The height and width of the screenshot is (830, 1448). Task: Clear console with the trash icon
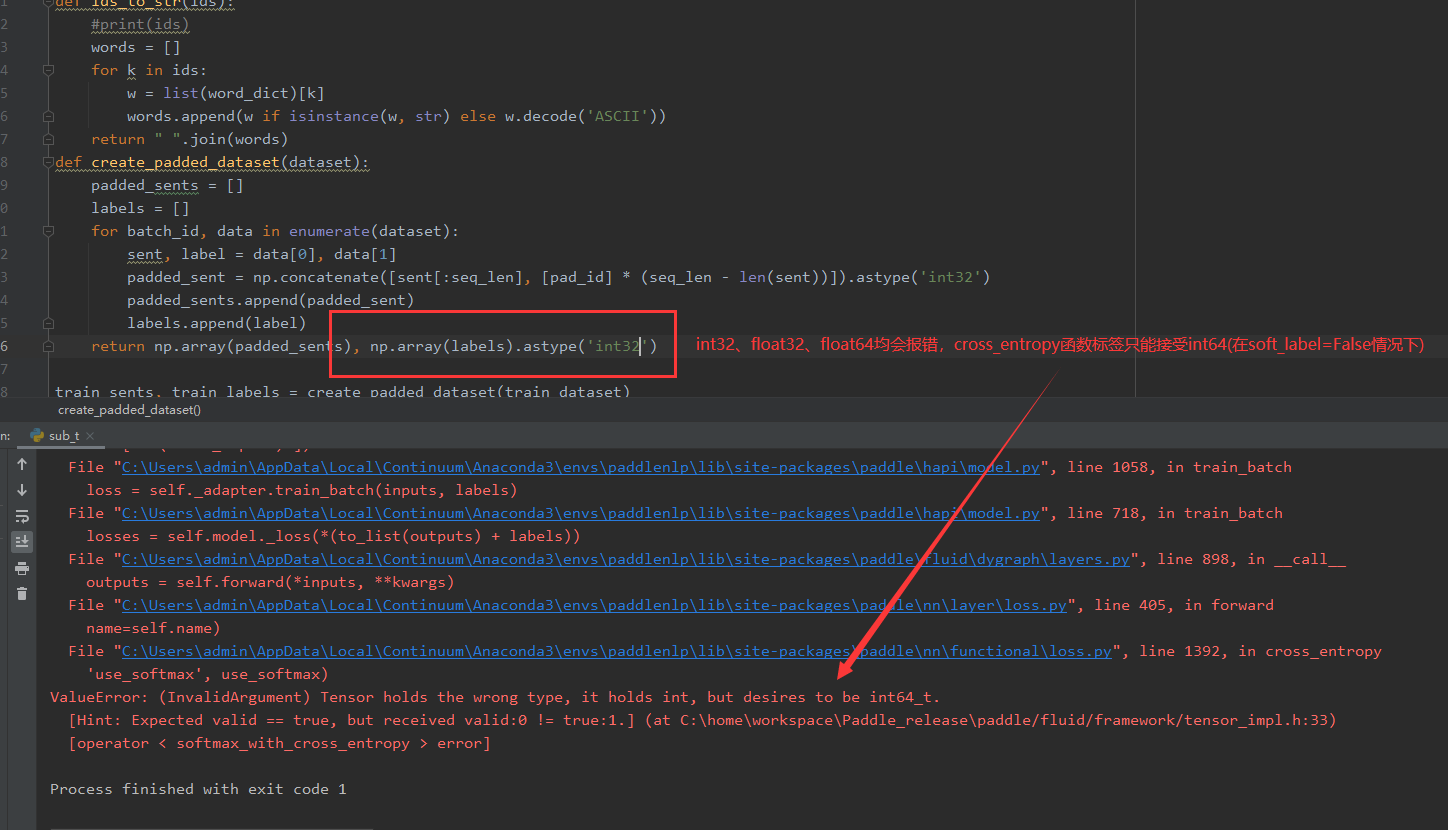coord(22,594)
